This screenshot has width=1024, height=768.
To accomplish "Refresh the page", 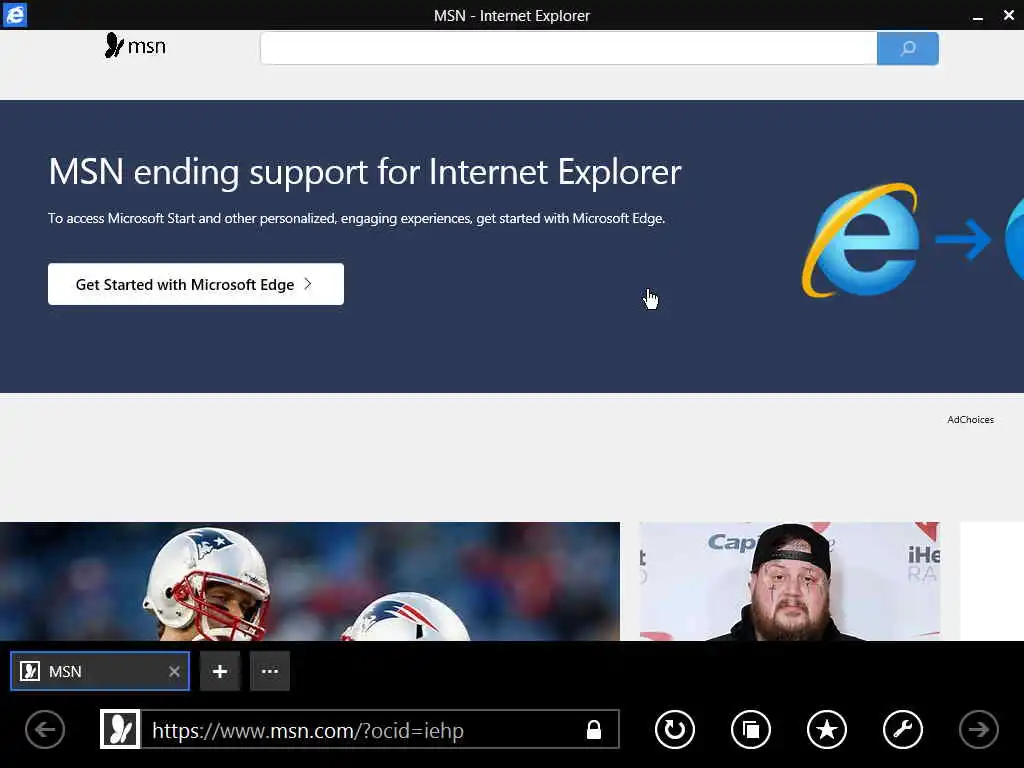I will click(x=675, y=729).
